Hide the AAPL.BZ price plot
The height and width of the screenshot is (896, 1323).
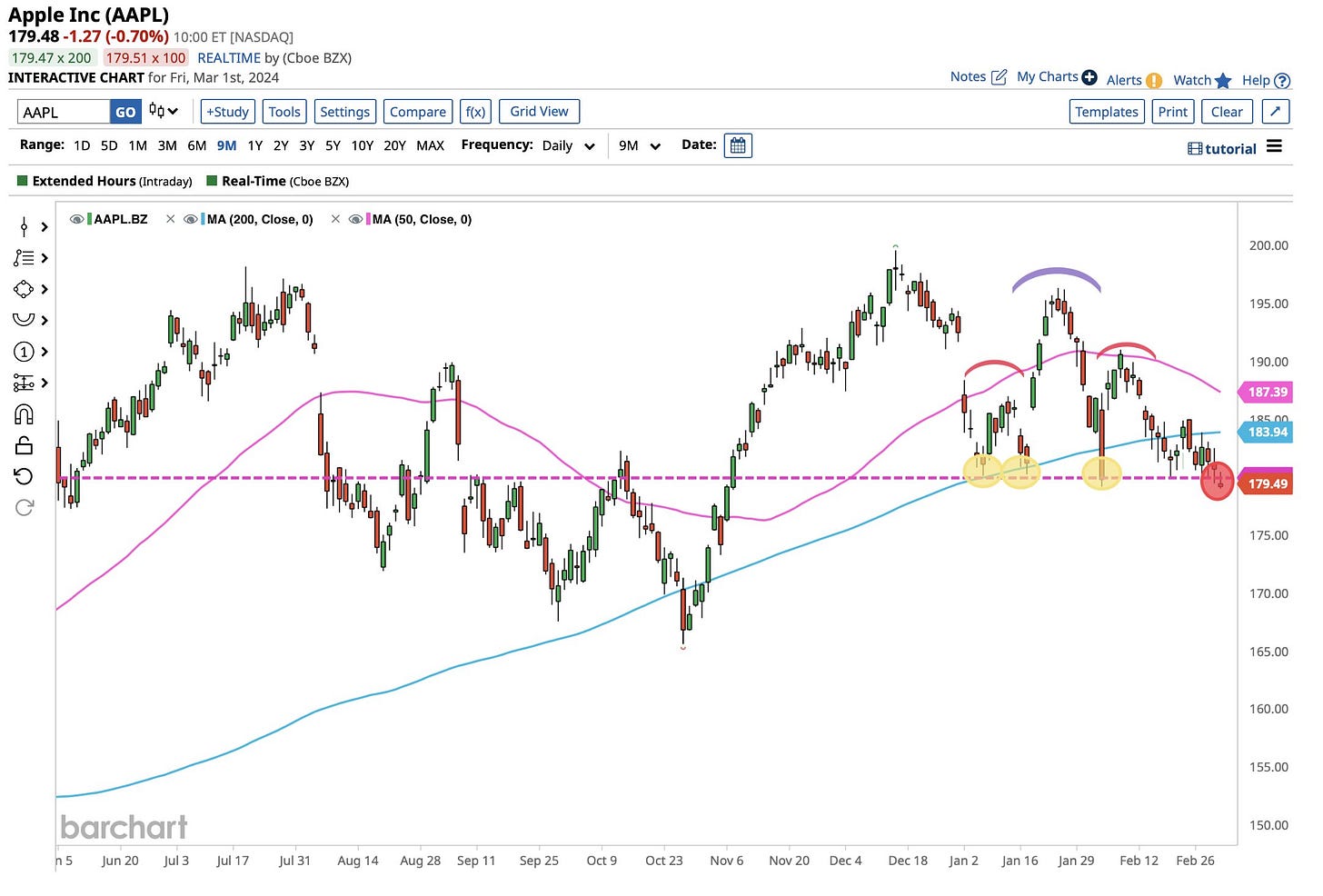pos(77,219)
